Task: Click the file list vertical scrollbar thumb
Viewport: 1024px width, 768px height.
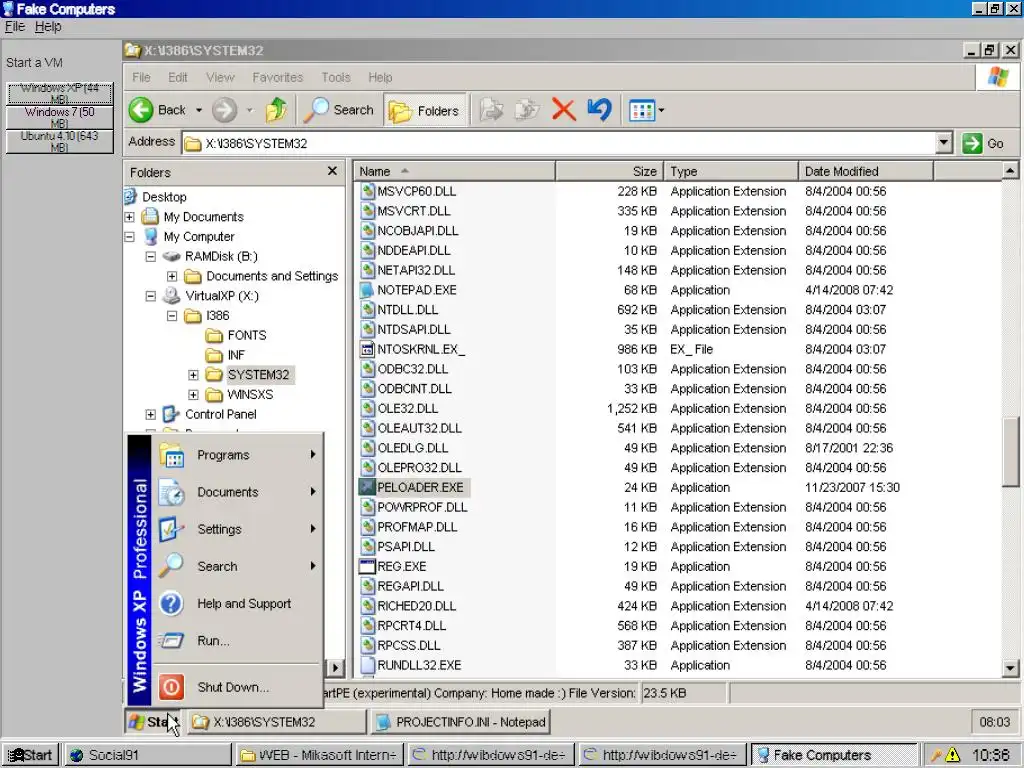Action: pos(1010,452)
